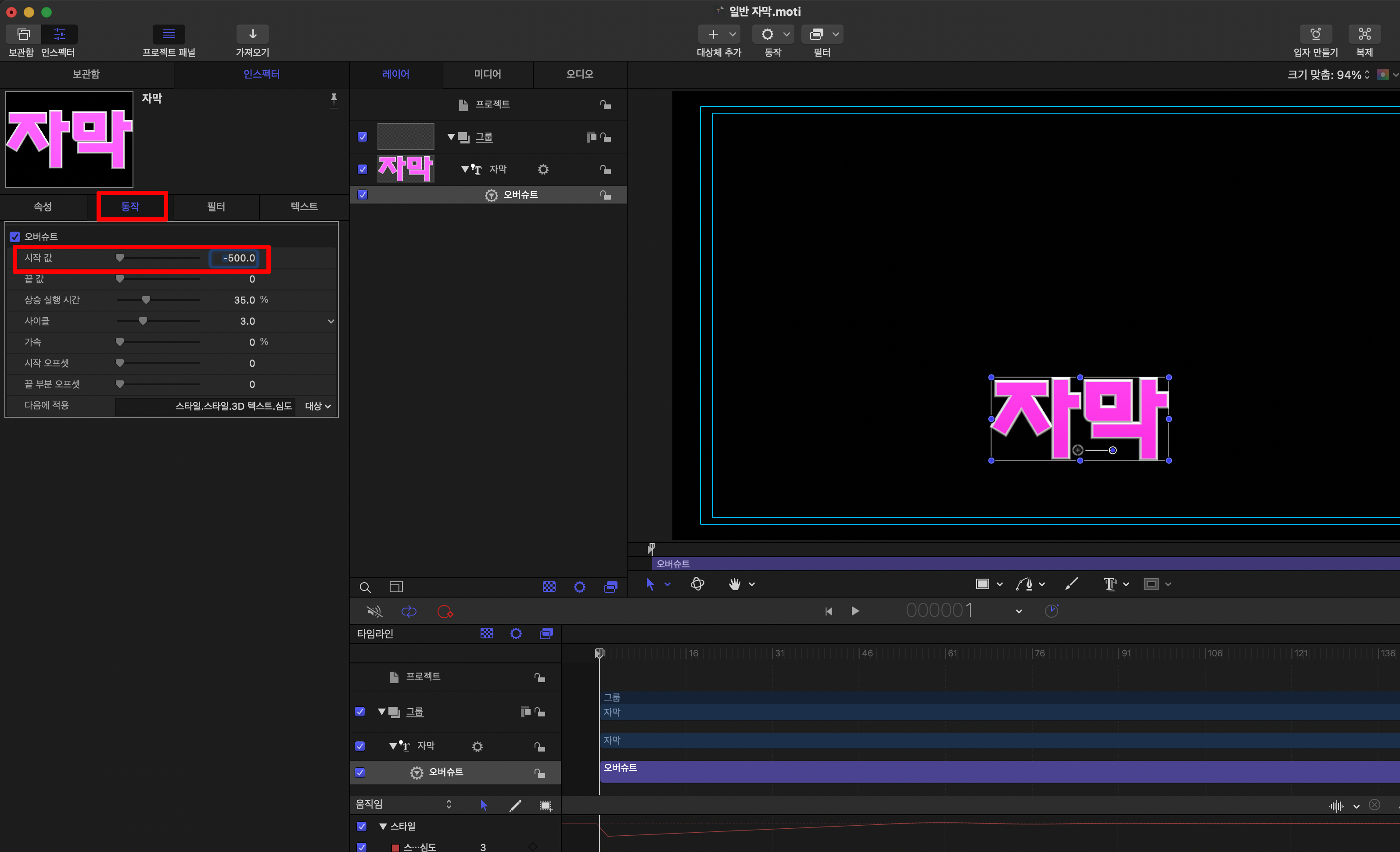Click the record animation button
1400x852 pixels.
(445, 612)
